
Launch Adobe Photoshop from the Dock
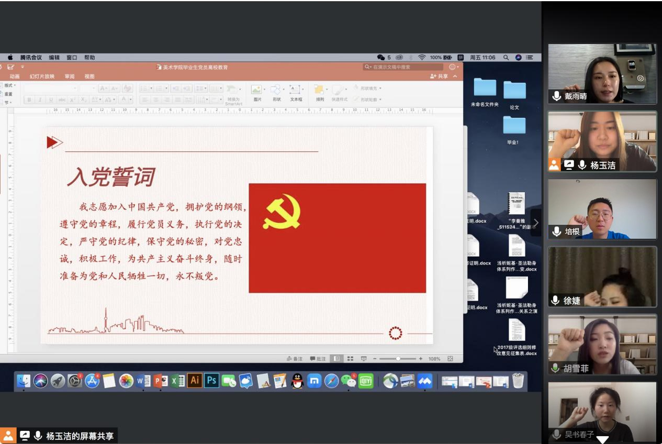pos(212,381)
